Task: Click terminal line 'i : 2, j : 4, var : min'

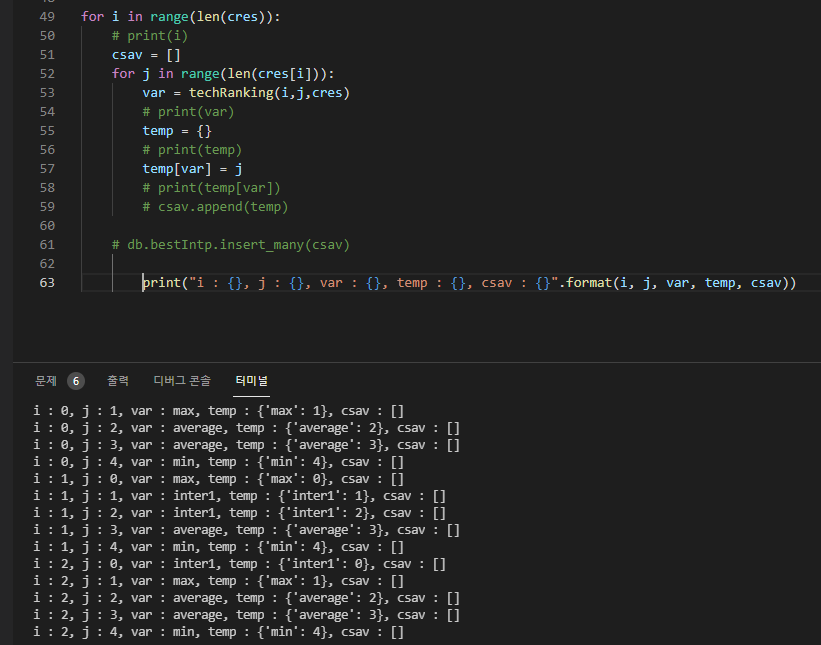Action: 218,632
